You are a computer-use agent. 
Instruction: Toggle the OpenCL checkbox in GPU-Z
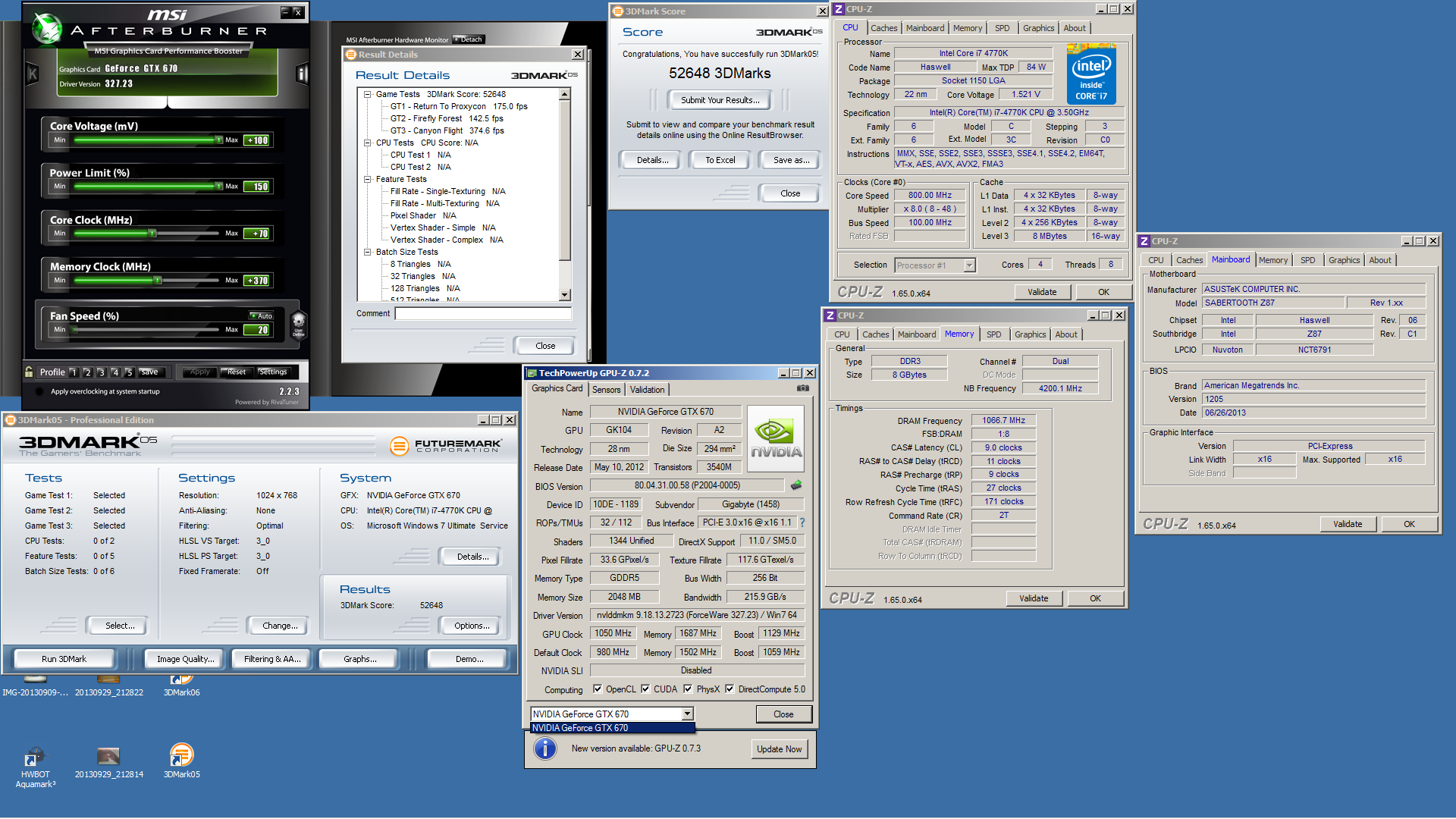(x=598, y=689)
